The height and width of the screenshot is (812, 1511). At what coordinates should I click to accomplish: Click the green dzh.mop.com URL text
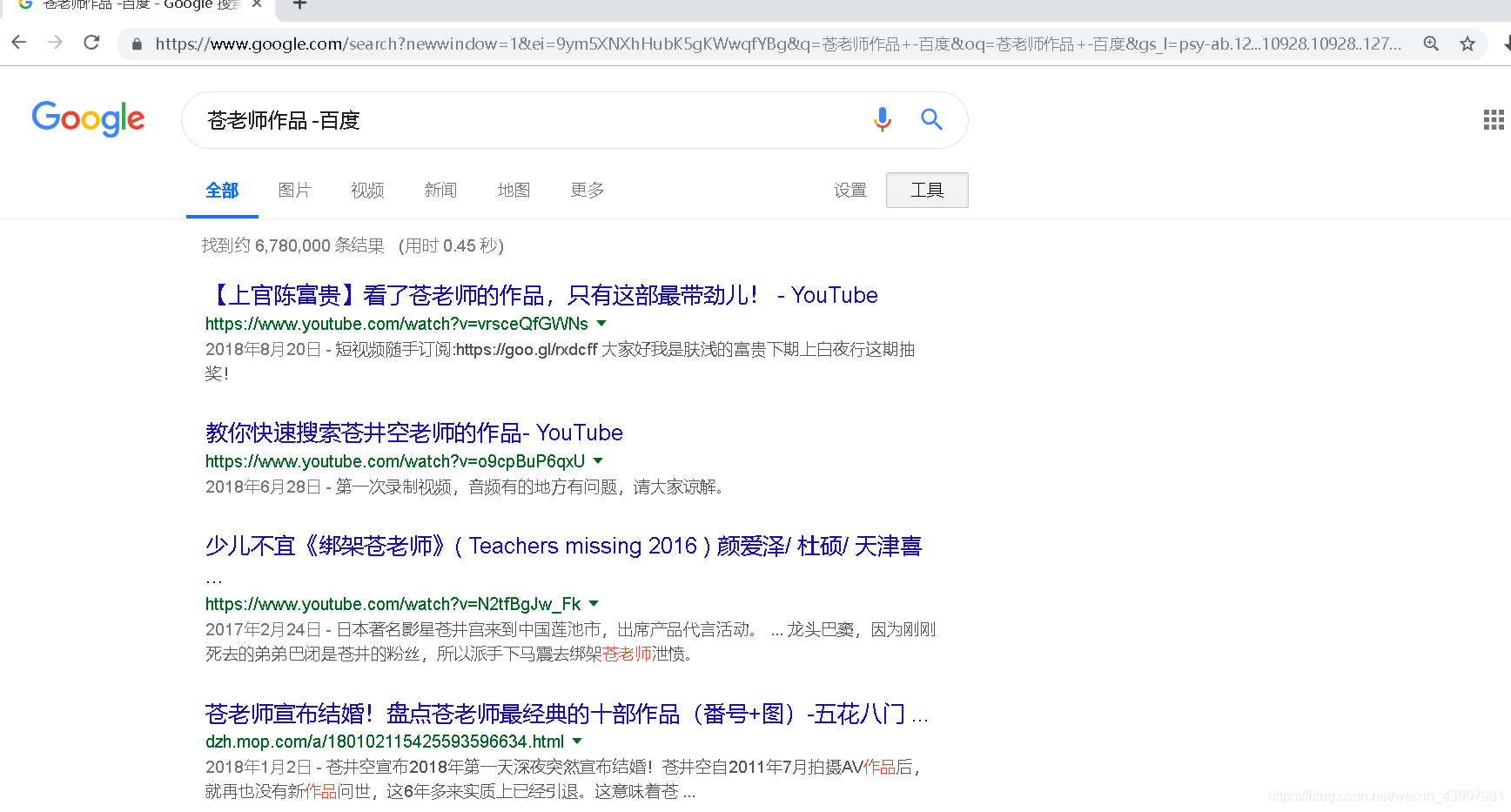pyautogui.click(x=385, y=742)
